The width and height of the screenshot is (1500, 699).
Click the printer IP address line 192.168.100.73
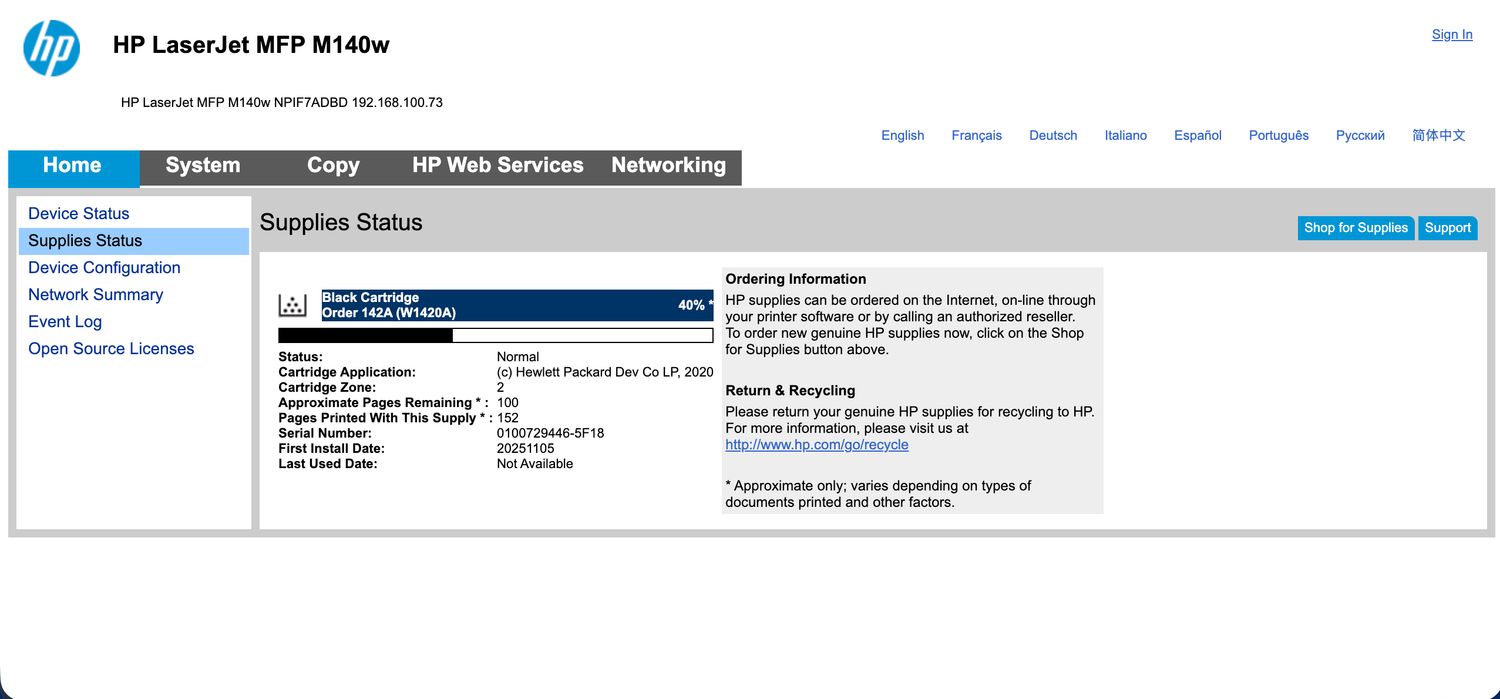[282, 102]
